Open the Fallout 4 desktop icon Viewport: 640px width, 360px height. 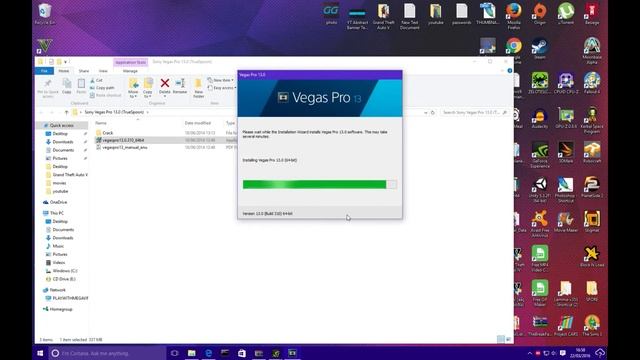(592, 83)
